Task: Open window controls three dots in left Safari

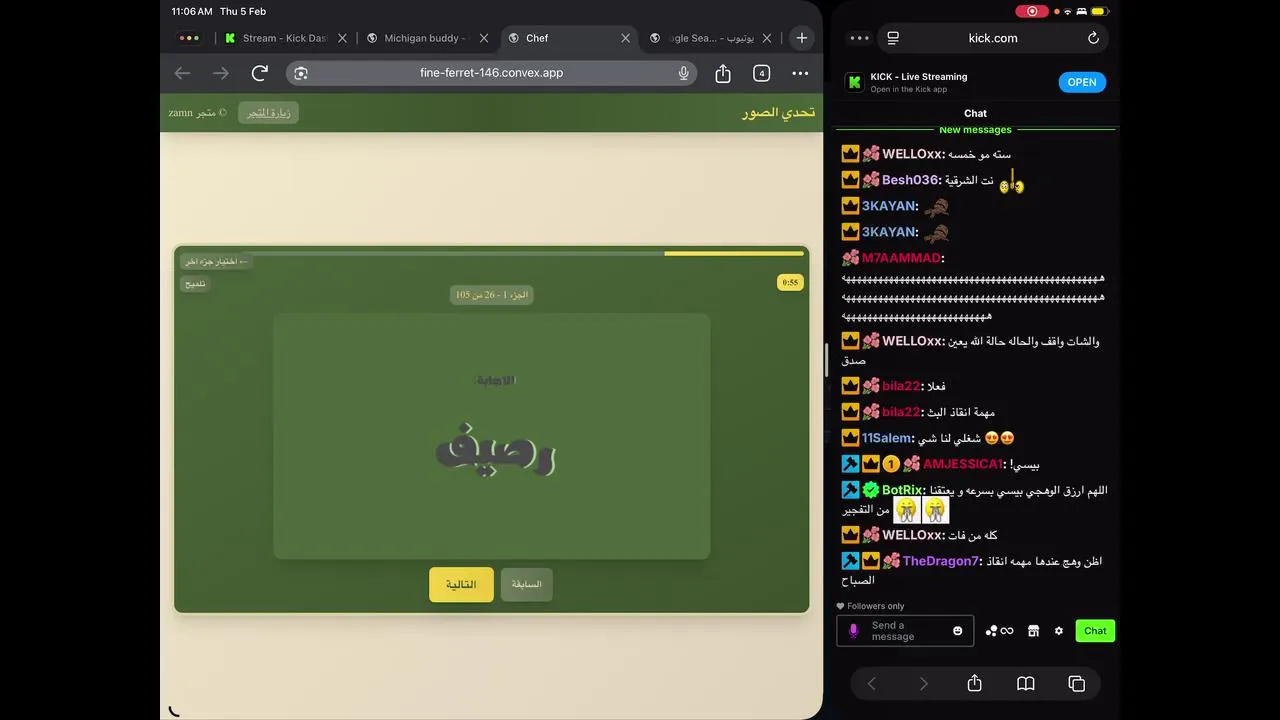Action: click(x=189, y=38)
